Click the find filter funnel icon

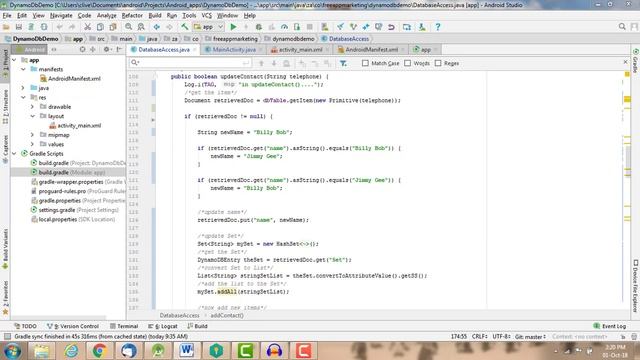coord(343,63)
